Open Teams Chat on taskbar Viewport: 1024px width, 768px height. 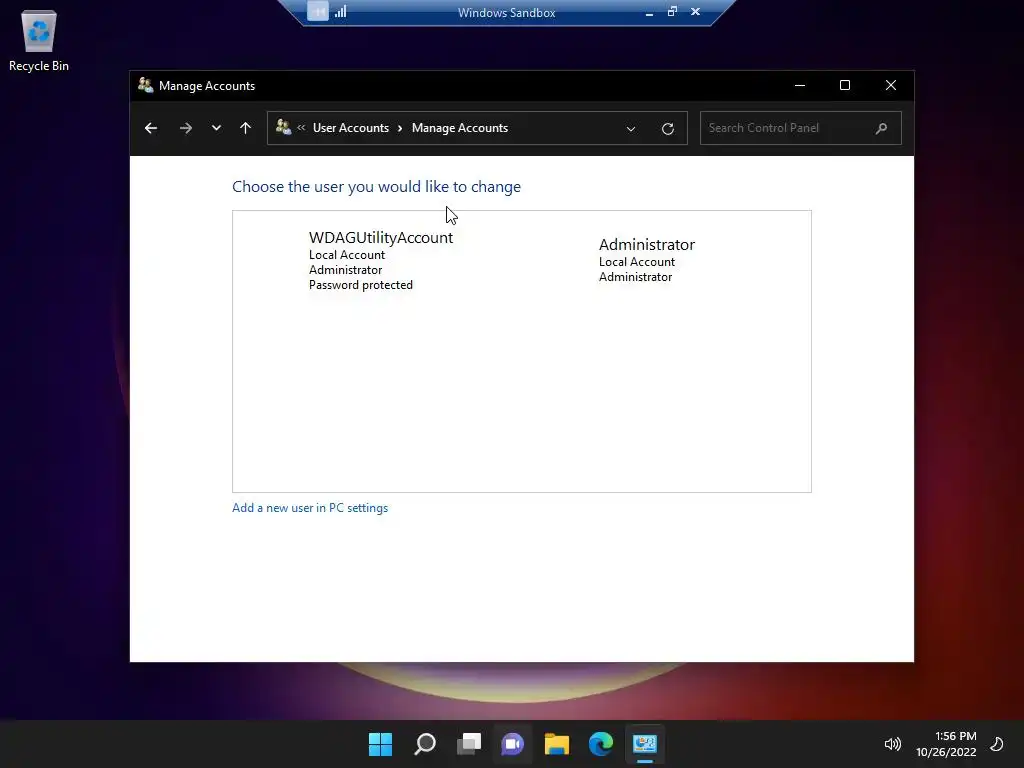(x=513, y=744)
